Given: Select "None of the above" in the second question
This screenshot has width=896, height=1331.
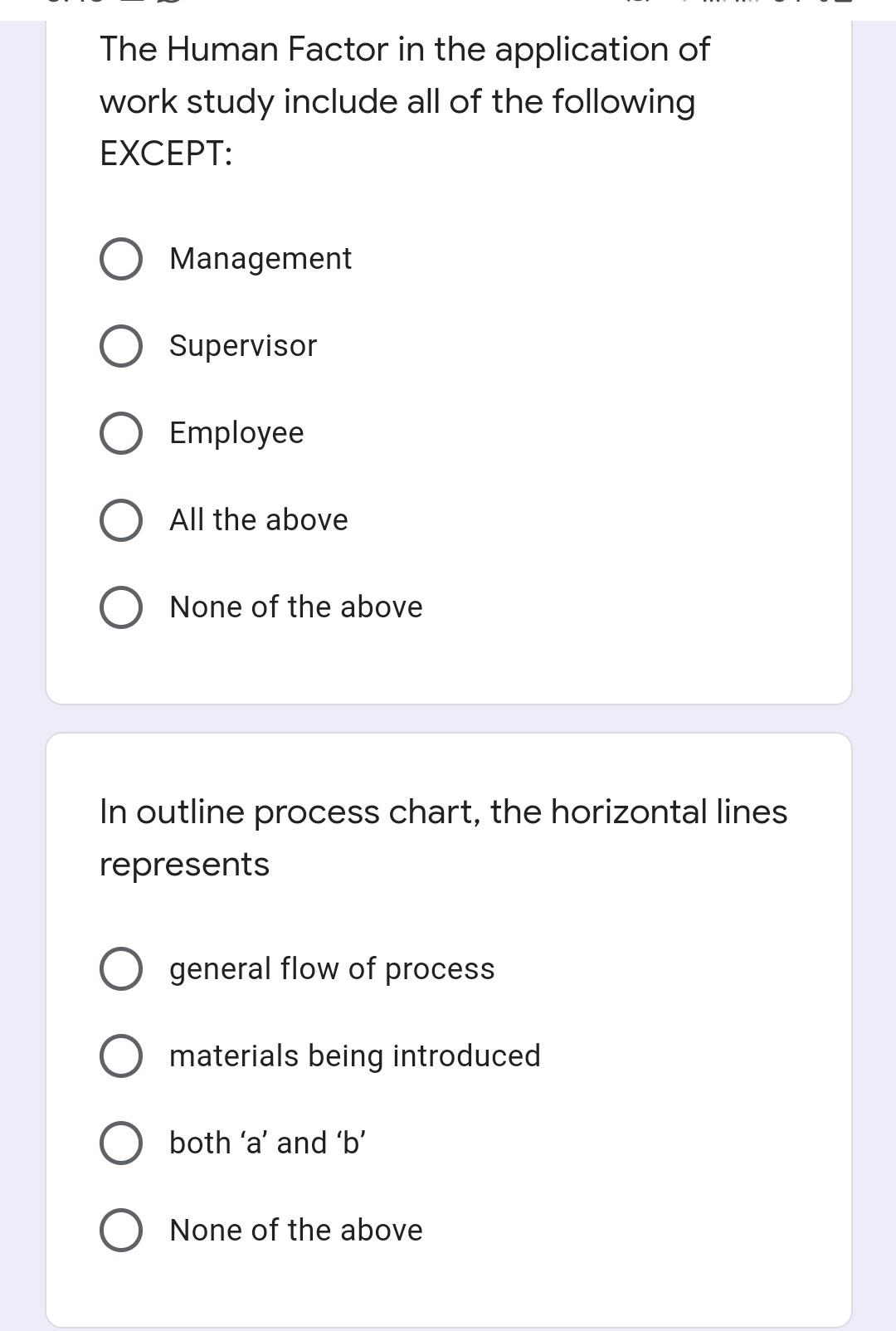Looking at the screenshot, I should (120, 1230).
